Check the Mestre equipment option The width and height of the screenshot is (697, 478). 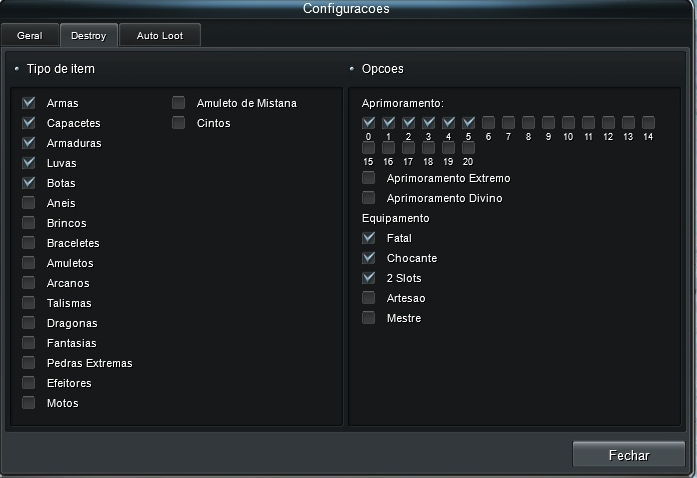(369, 318)
